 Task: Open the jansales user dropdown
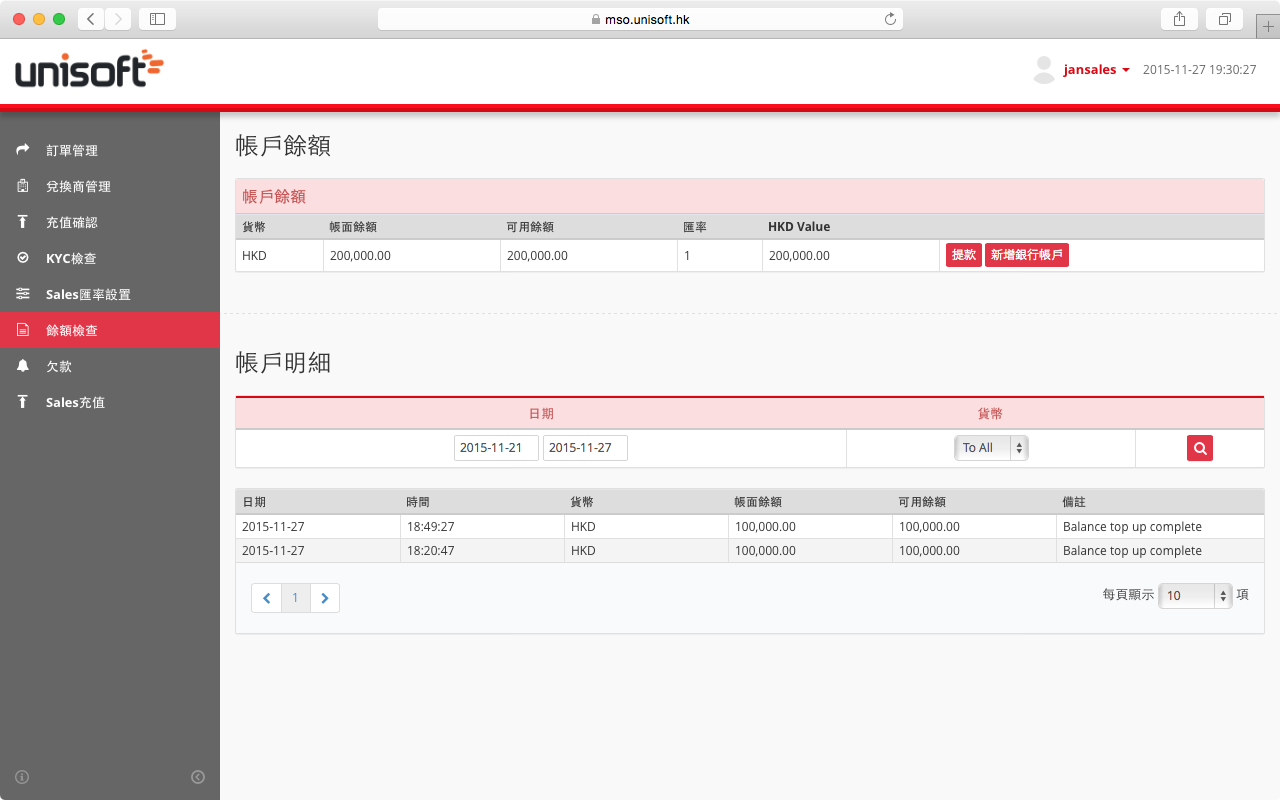pos(1097,70)
